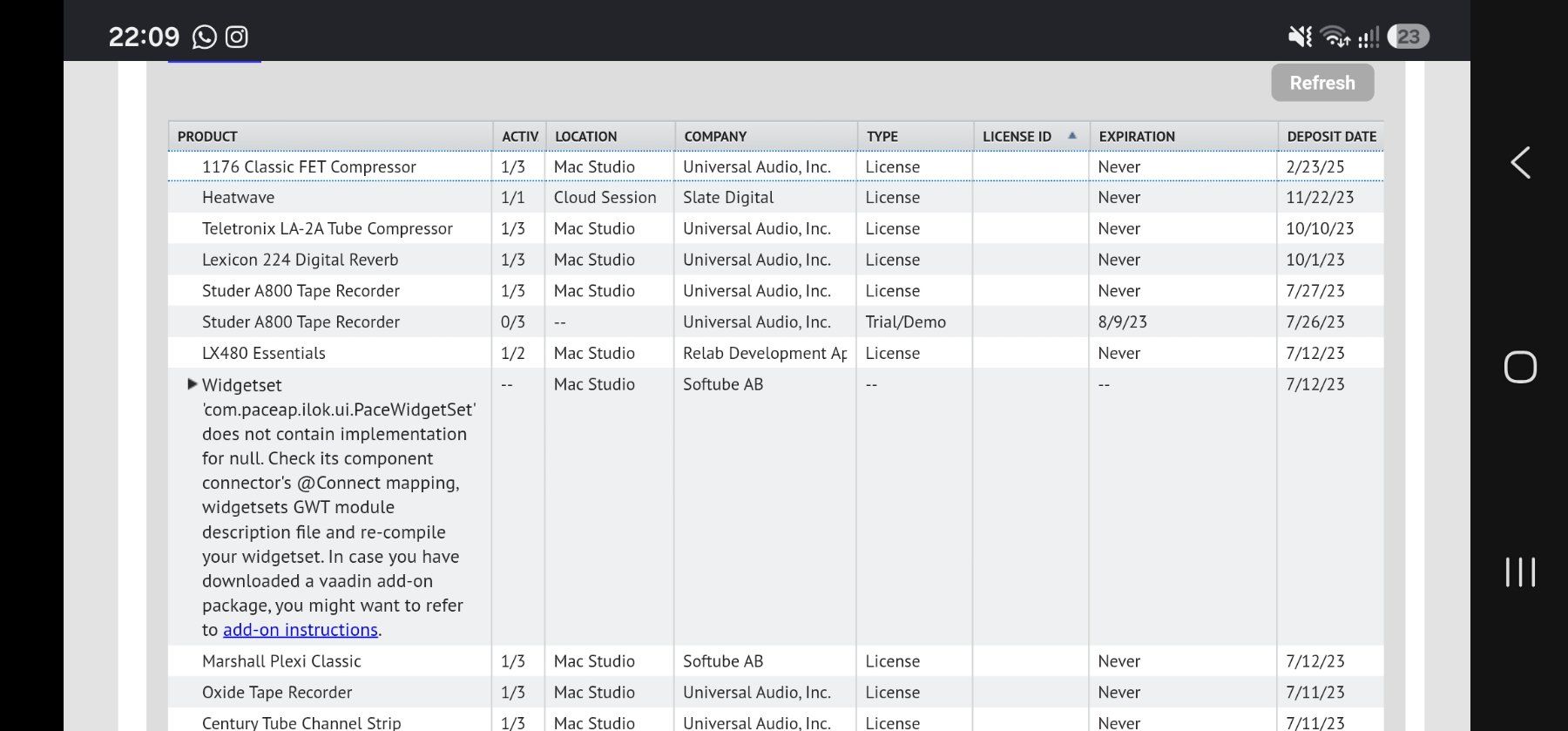Viewport: 1568px width, 731px height.
Task: Sort by DEPOSIT DATE column header
Action: 1332,137
